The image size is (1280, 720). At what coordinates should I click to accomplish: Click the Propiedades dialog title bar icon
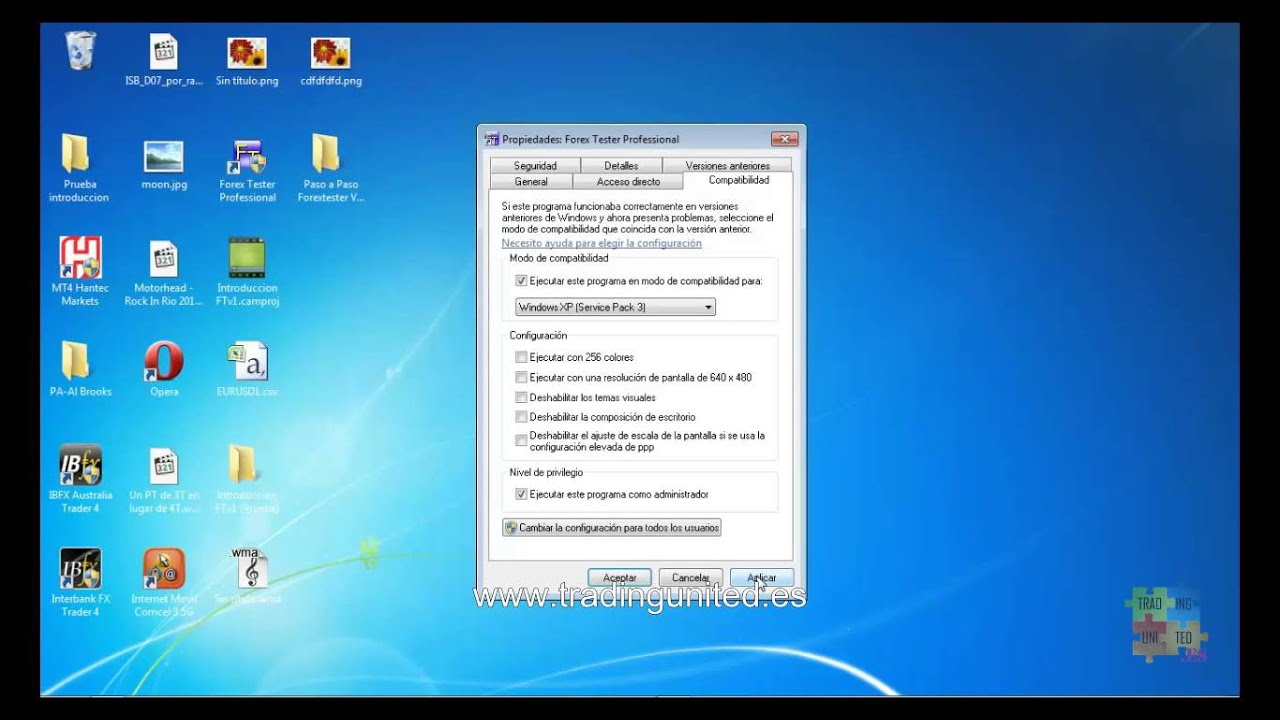point(491,139)
